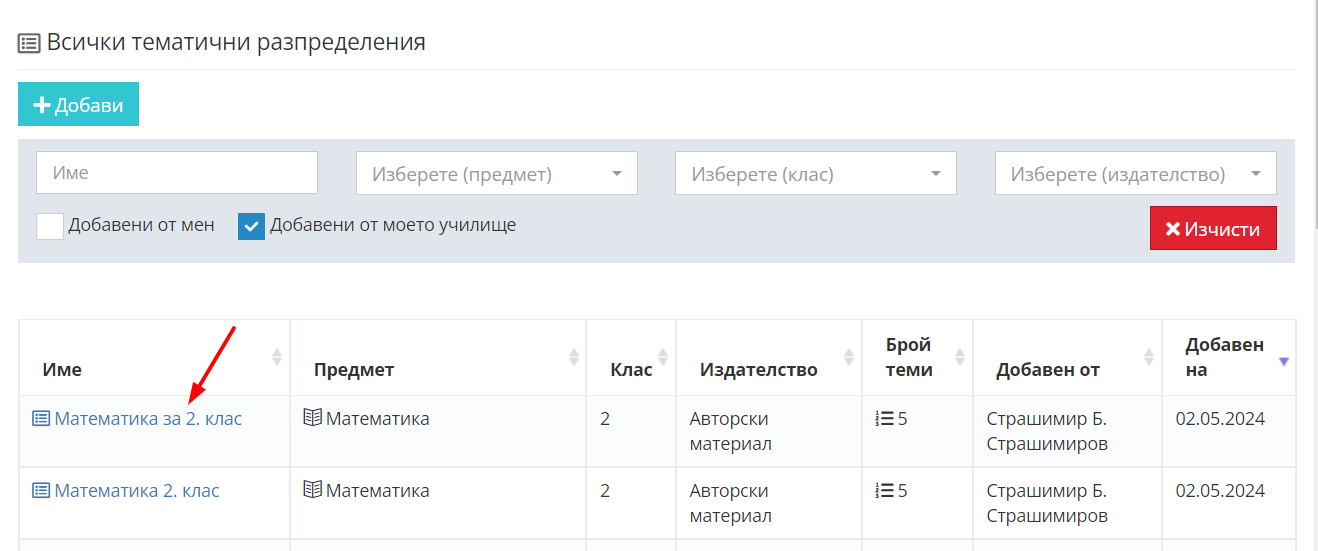Enable the Добавени от мен checkbox
The height and width of the screenshot is (551, 1318).
pos(50,226)
